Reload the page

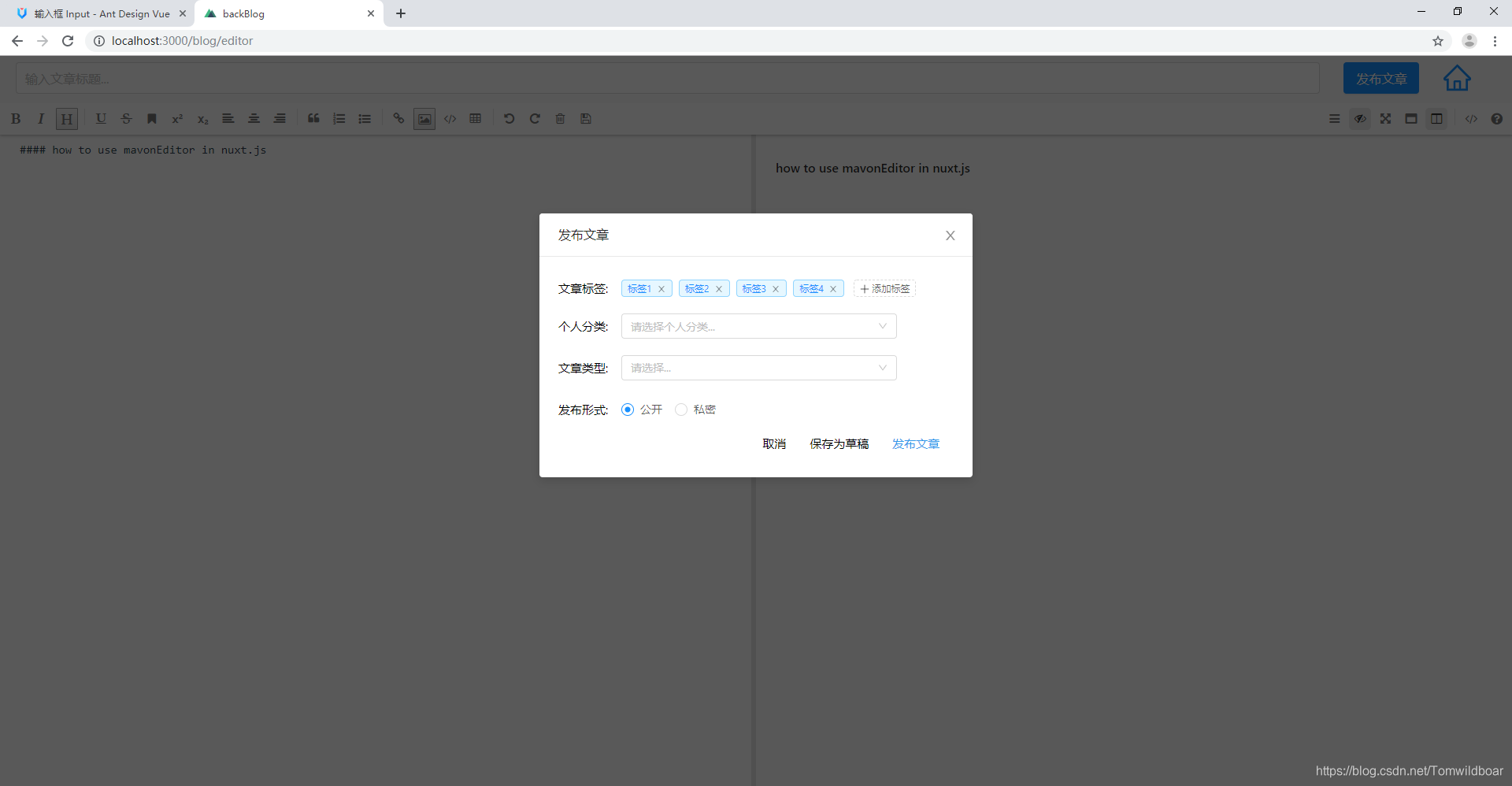68,41
